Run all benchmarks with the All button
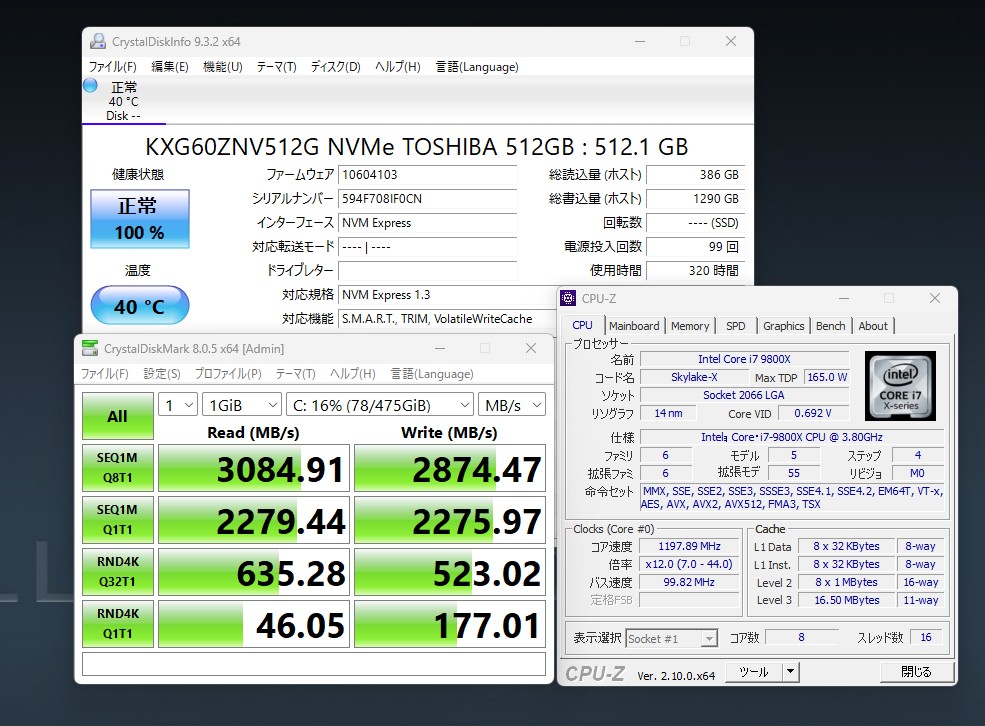This screenshot has height=726, width=985. pos(117,416)
